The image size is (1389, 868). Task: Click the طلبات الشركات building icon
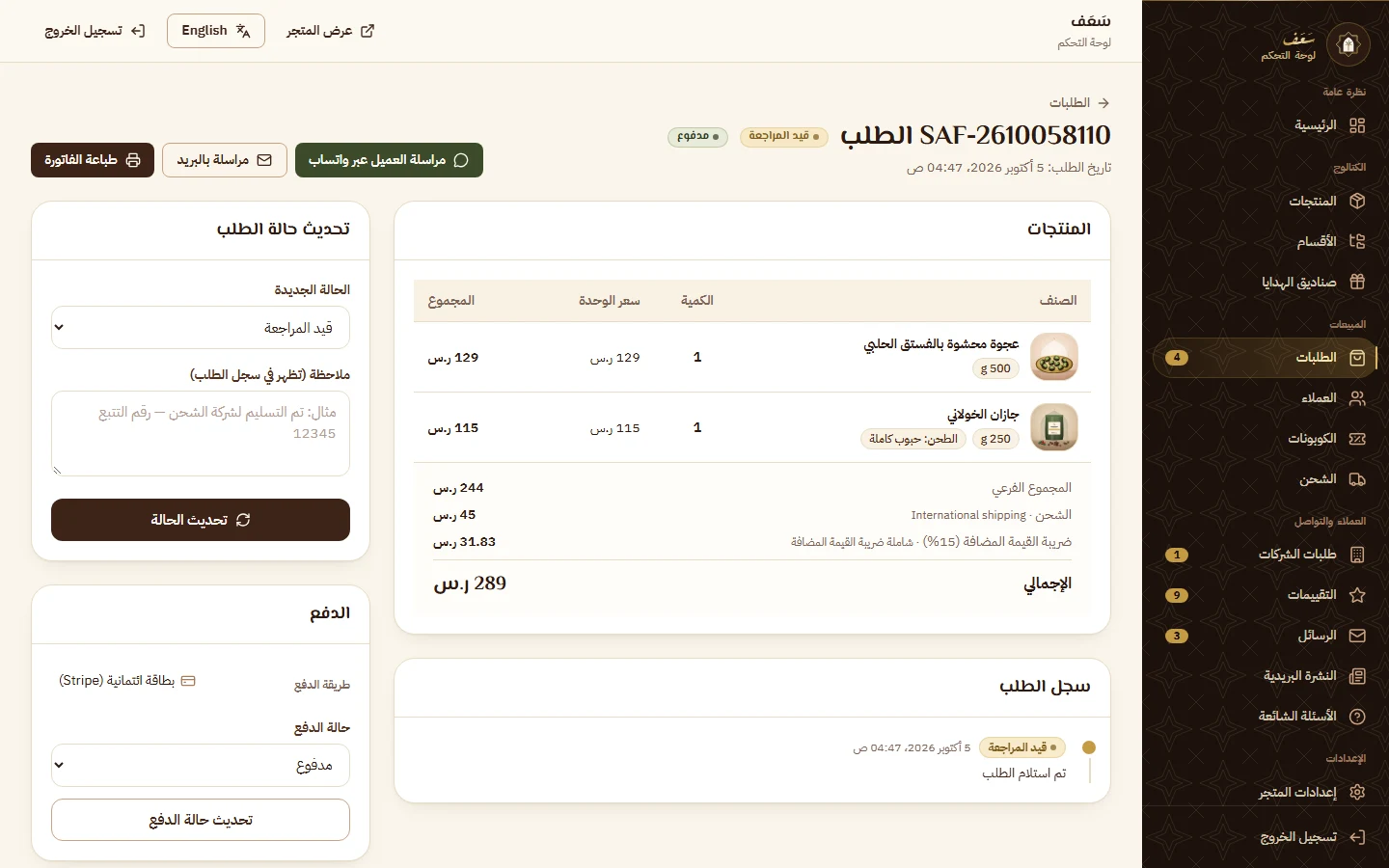point(1357,555)
